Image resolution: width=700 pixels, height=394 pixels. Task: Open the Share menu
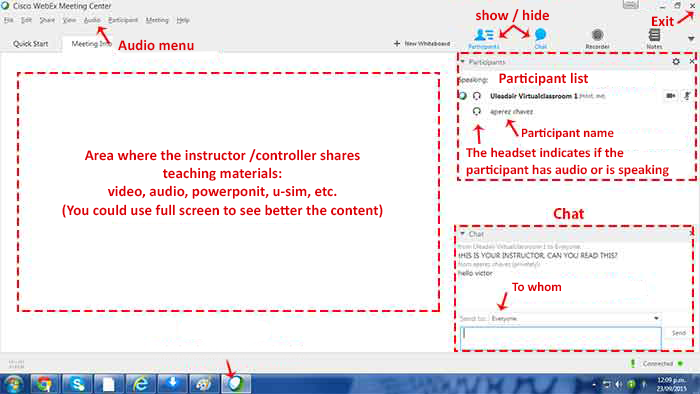[47, 20]
